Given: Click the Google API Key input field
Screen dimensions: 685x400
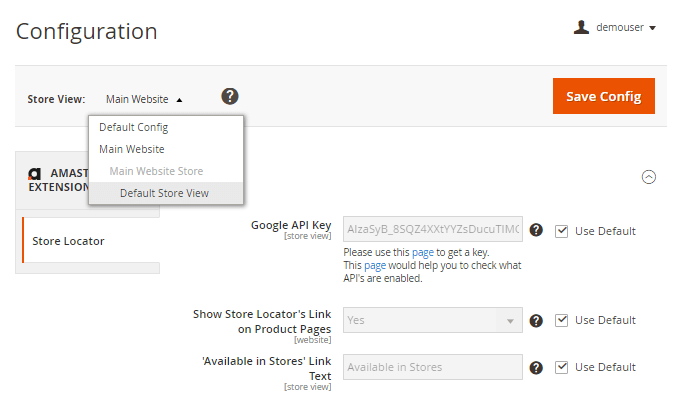Looking at the screenshot, I should tap(432, 230).
